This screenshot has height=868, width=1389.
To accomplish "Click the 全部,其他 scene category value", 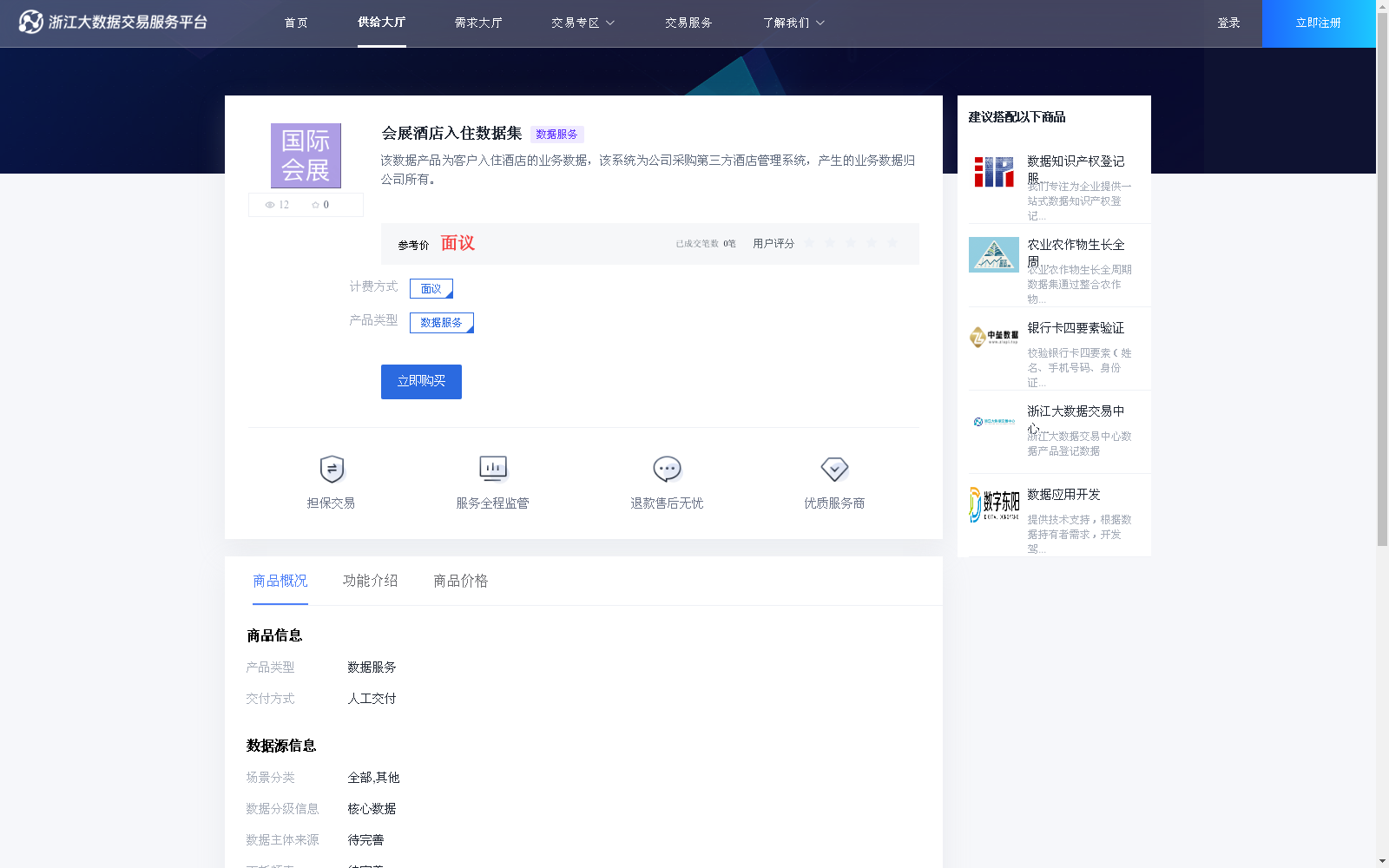I will 373,778.
